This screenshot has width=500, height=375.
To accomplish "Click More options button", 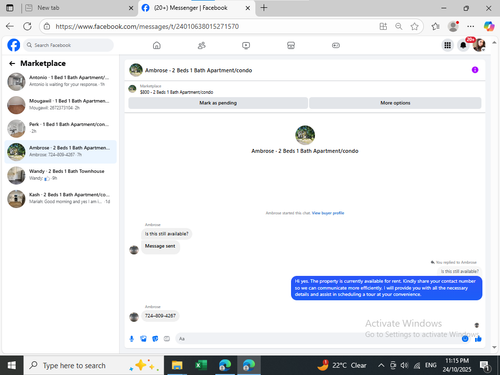I will tap(395, 103).
